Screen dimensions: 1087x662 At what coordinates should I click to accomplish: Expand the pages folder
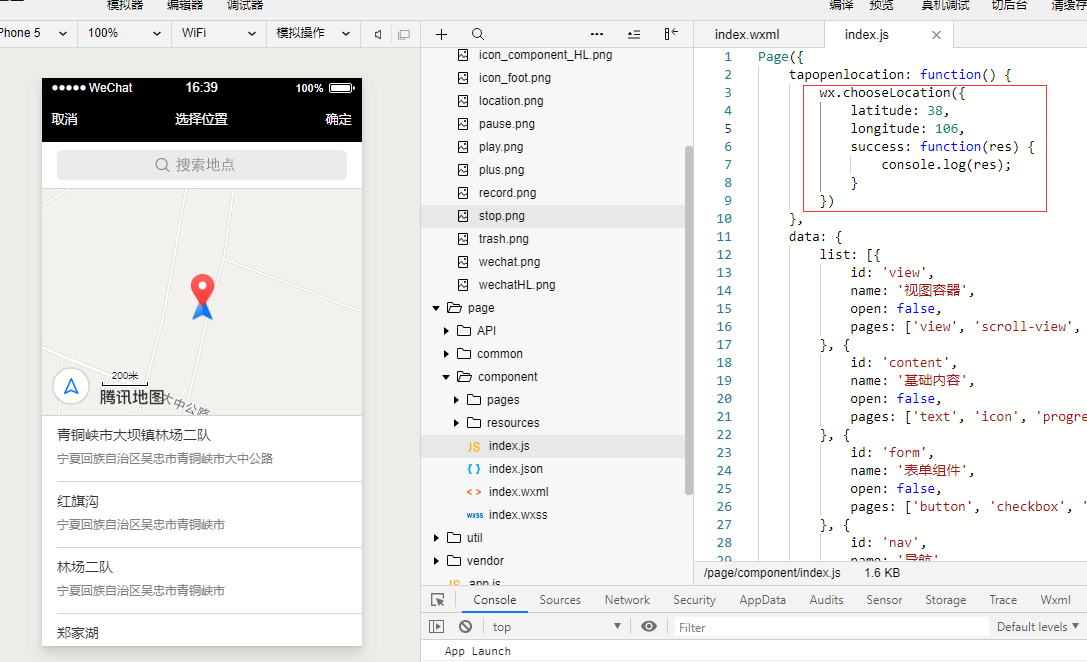click(456, 400)
